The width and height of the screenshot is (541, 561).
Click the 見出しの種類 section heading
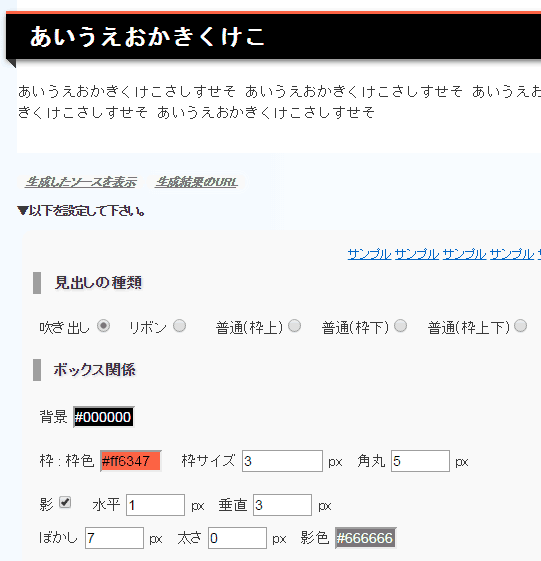pyautogui.click(x=98, y=283)
